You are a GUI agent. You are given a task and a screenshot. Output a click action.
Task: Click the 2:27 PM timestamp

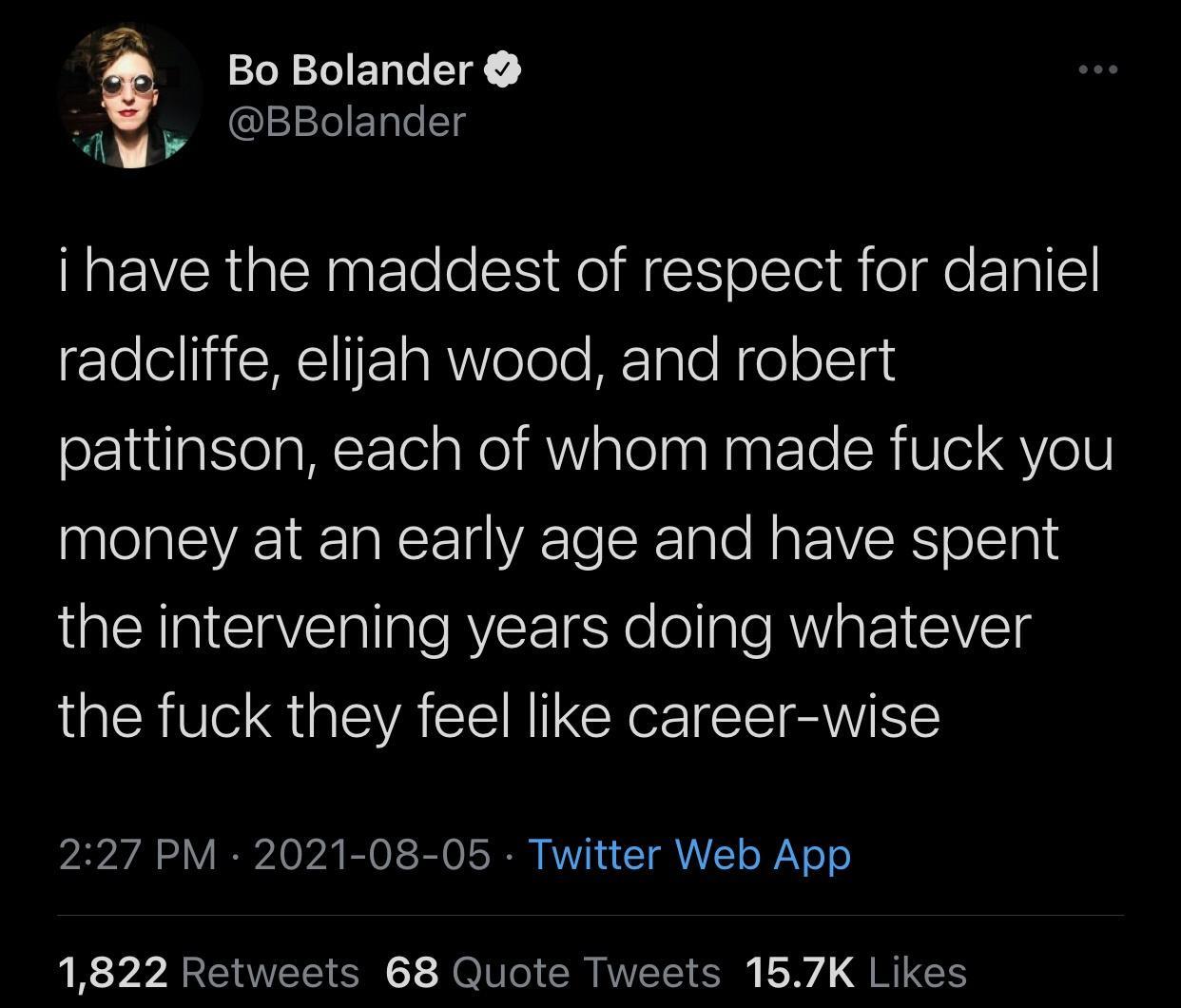click(137, 853)
